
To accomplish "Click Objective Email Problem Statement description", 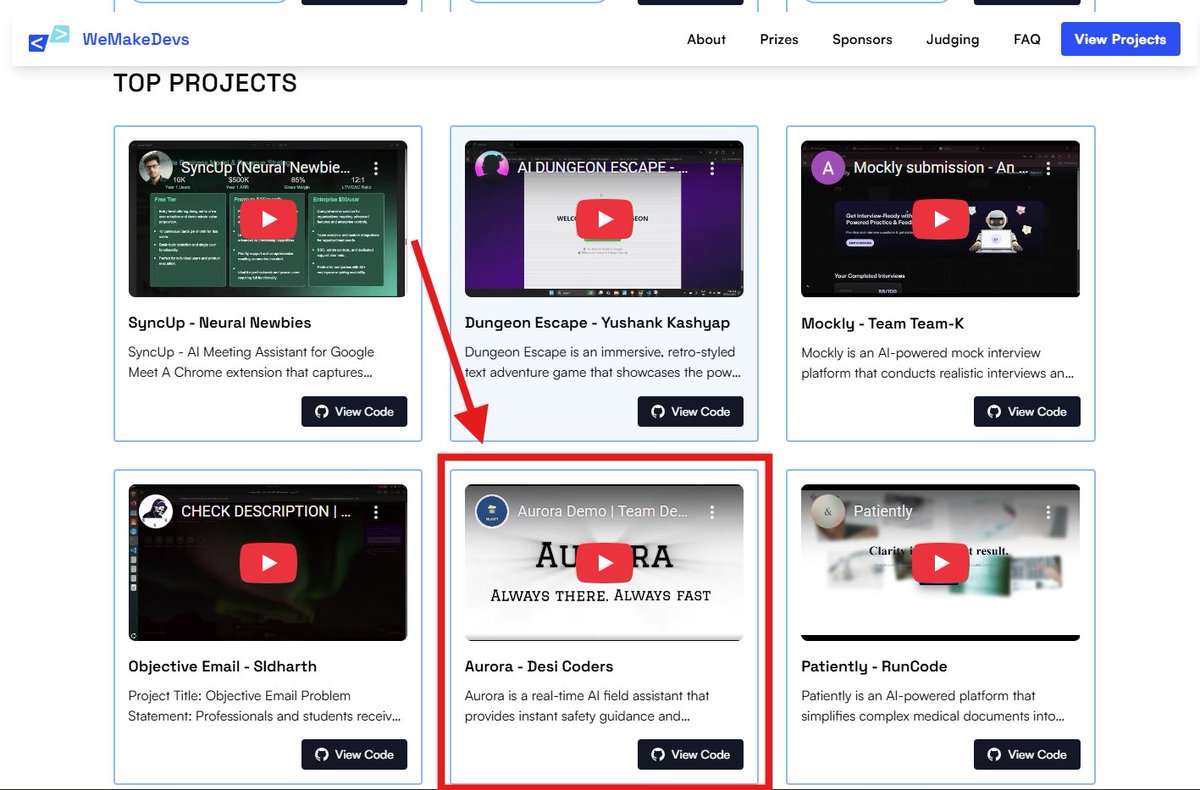I will pos(265,706).
